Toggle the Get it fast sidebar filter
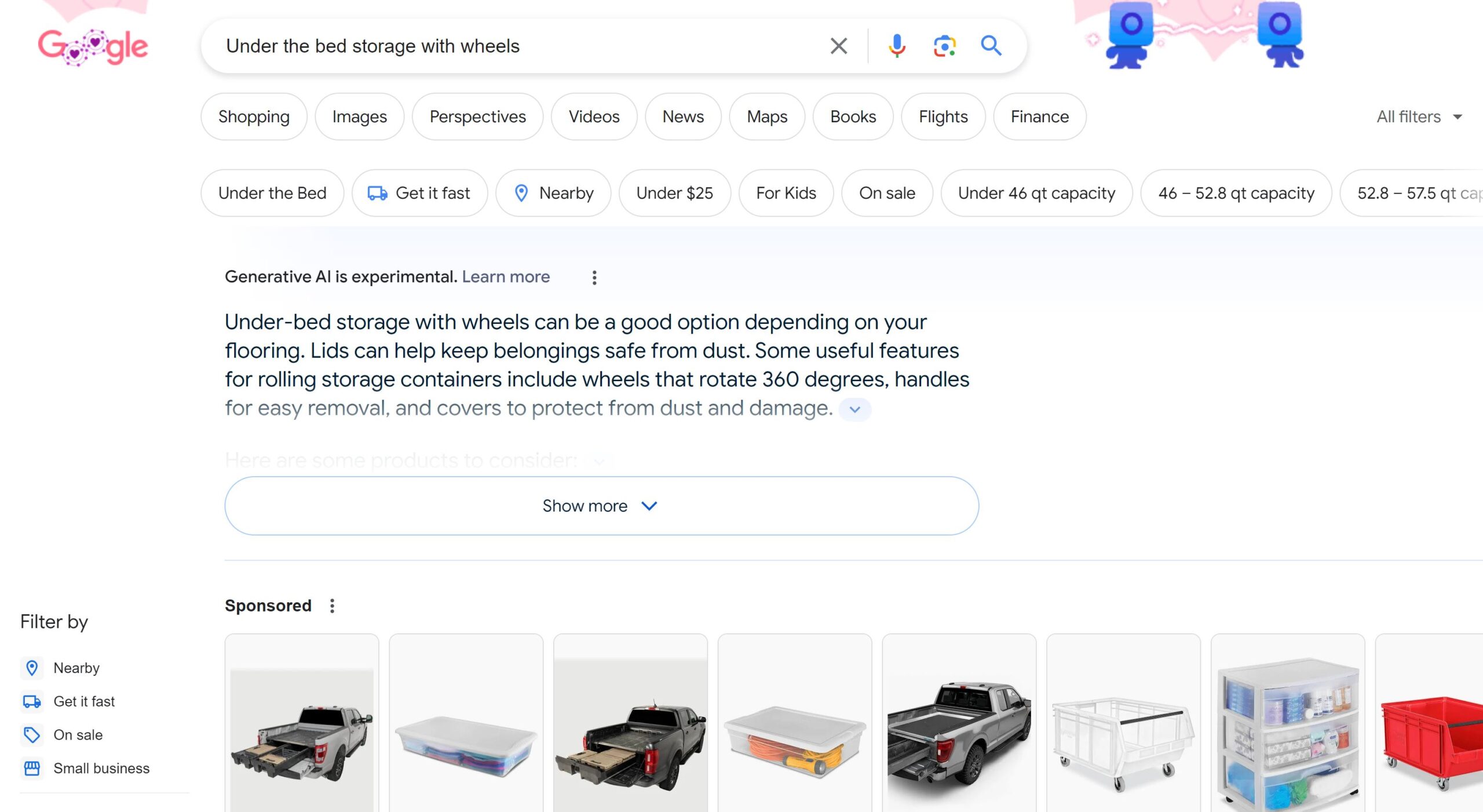 [x=84, y=701]
